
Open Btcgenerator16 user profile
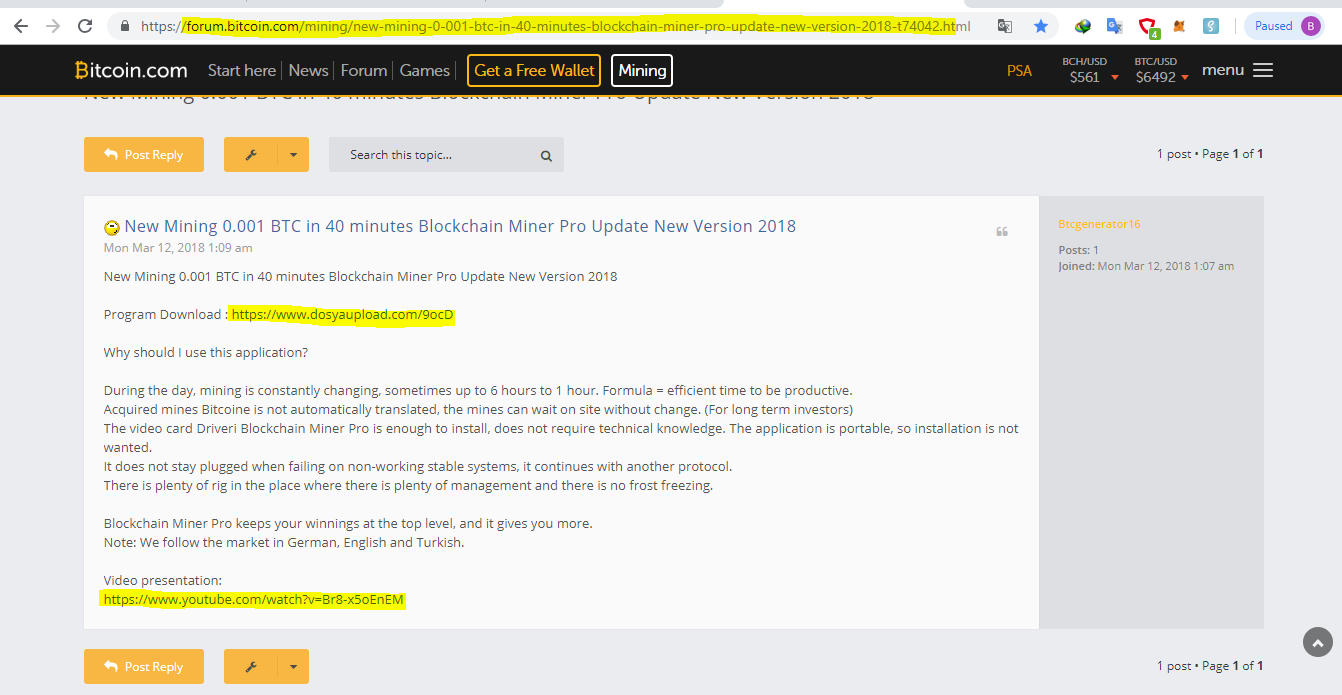[1099, 224]
